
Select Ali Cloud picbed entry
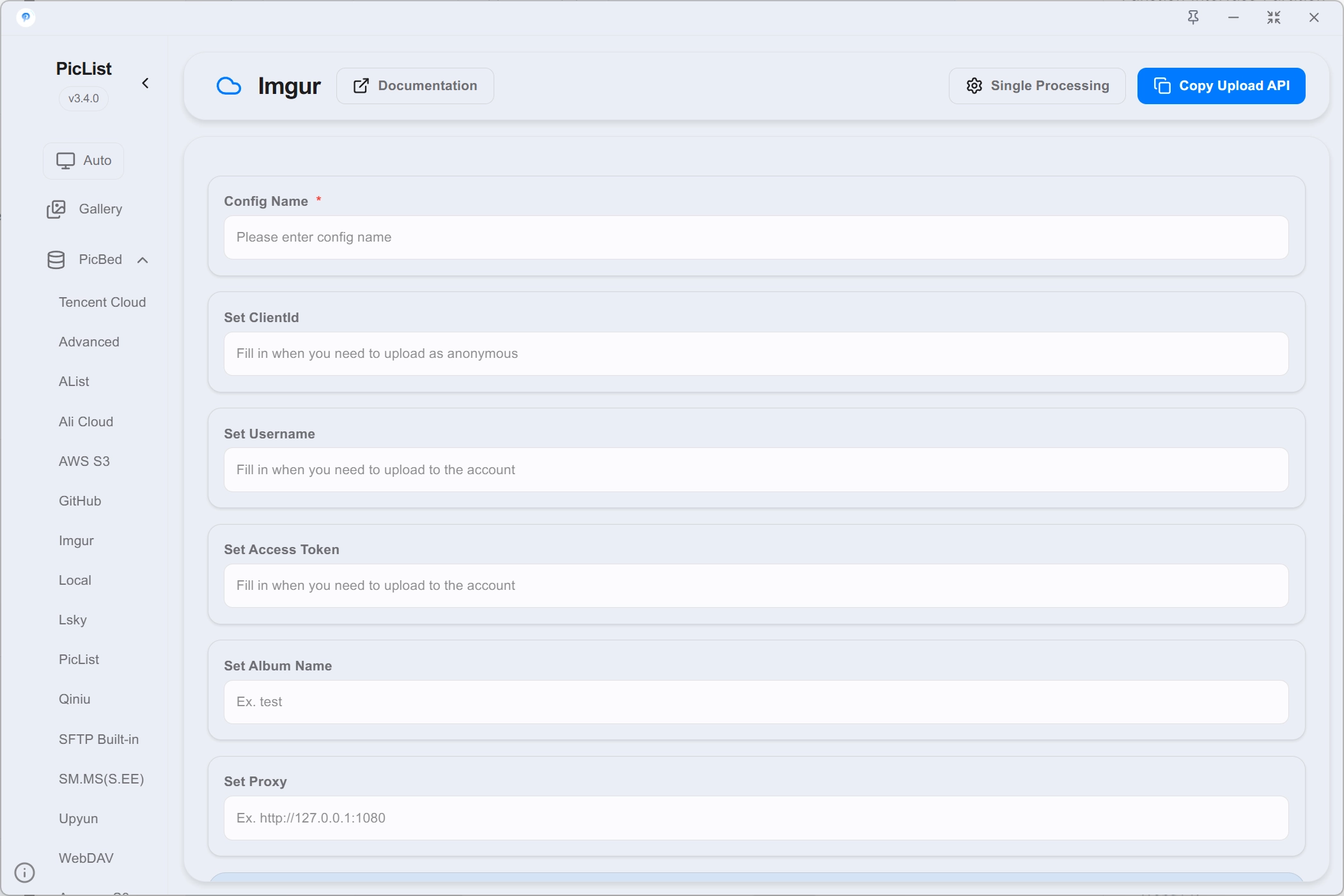[86, 422]
